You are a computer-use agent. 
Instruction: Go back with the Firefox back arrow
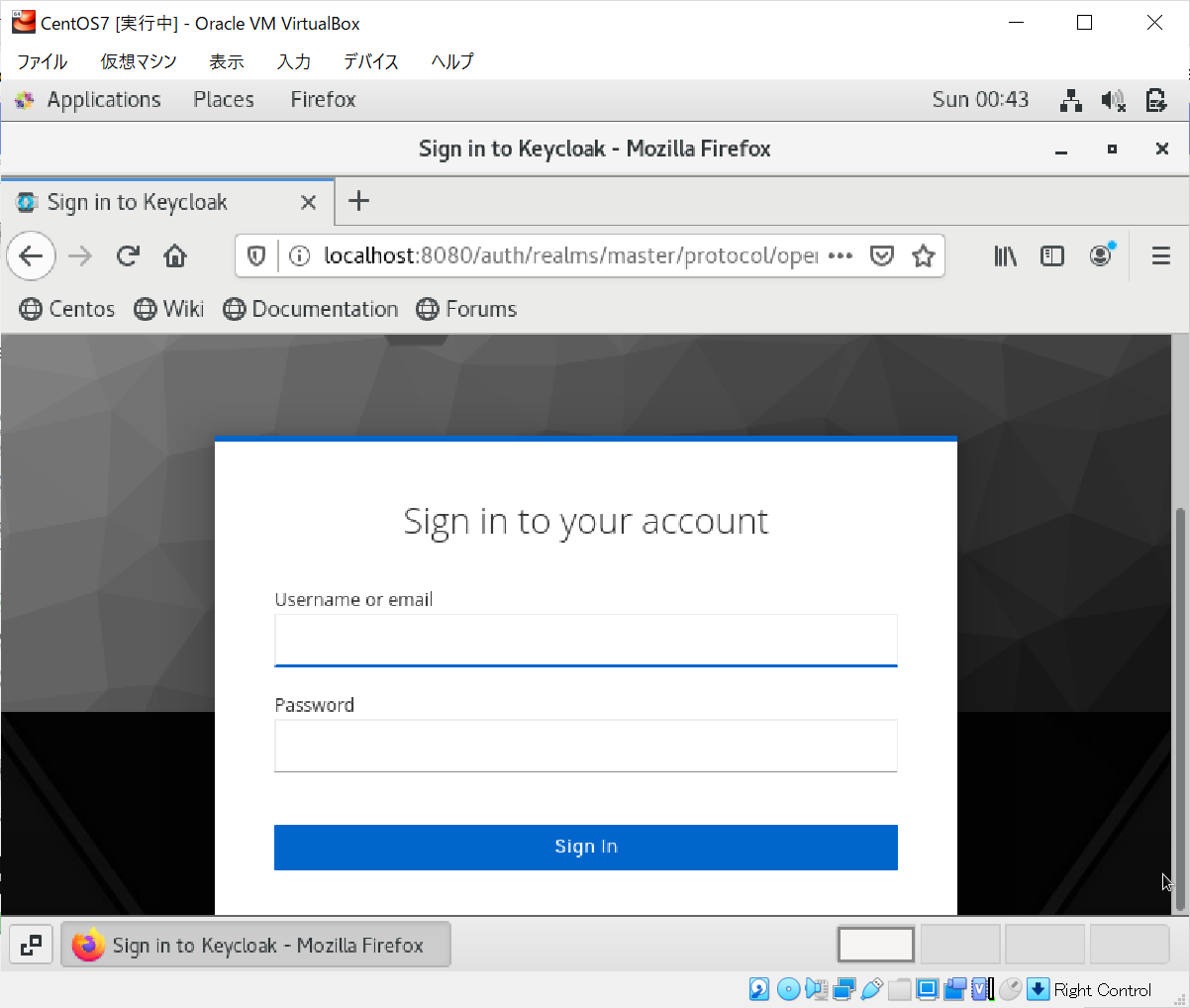(x=32, y=256)
